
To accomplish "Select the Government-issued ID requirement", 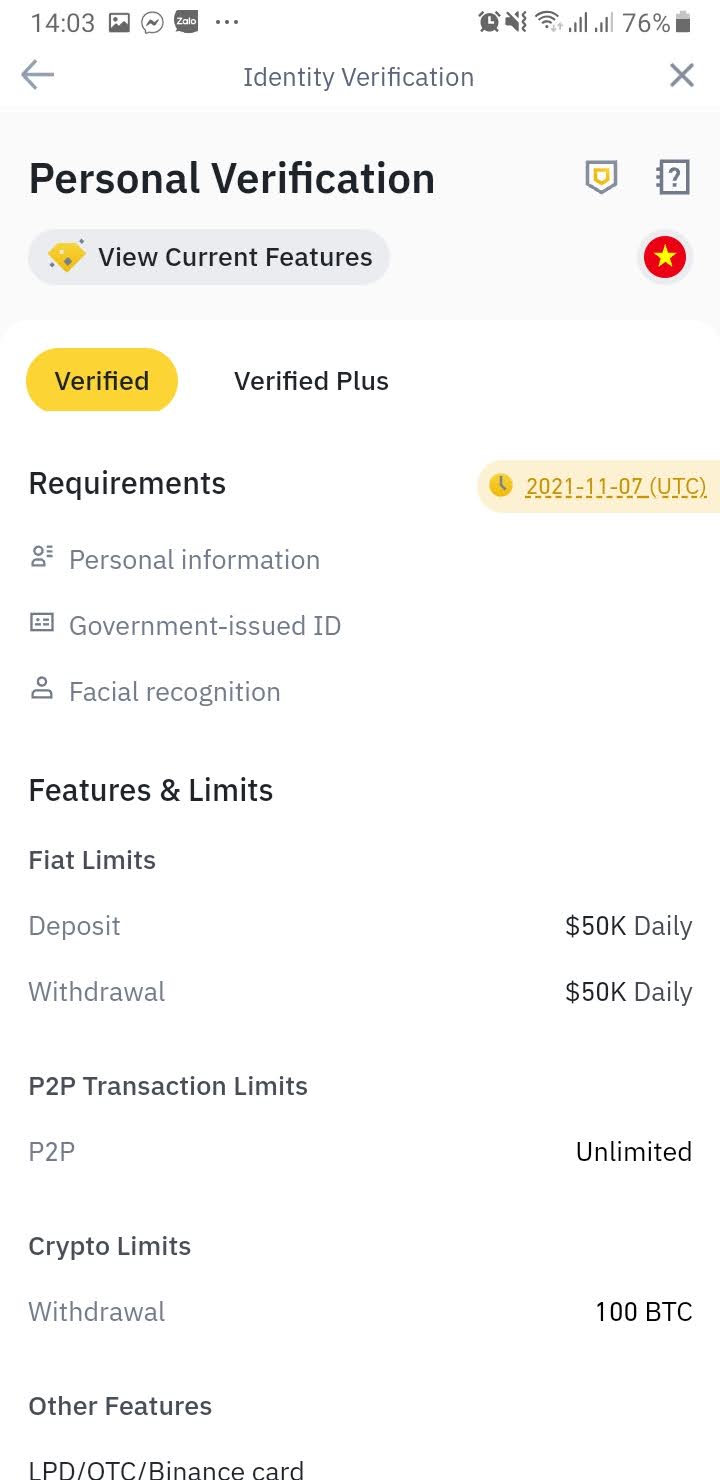I will (205, 626).
